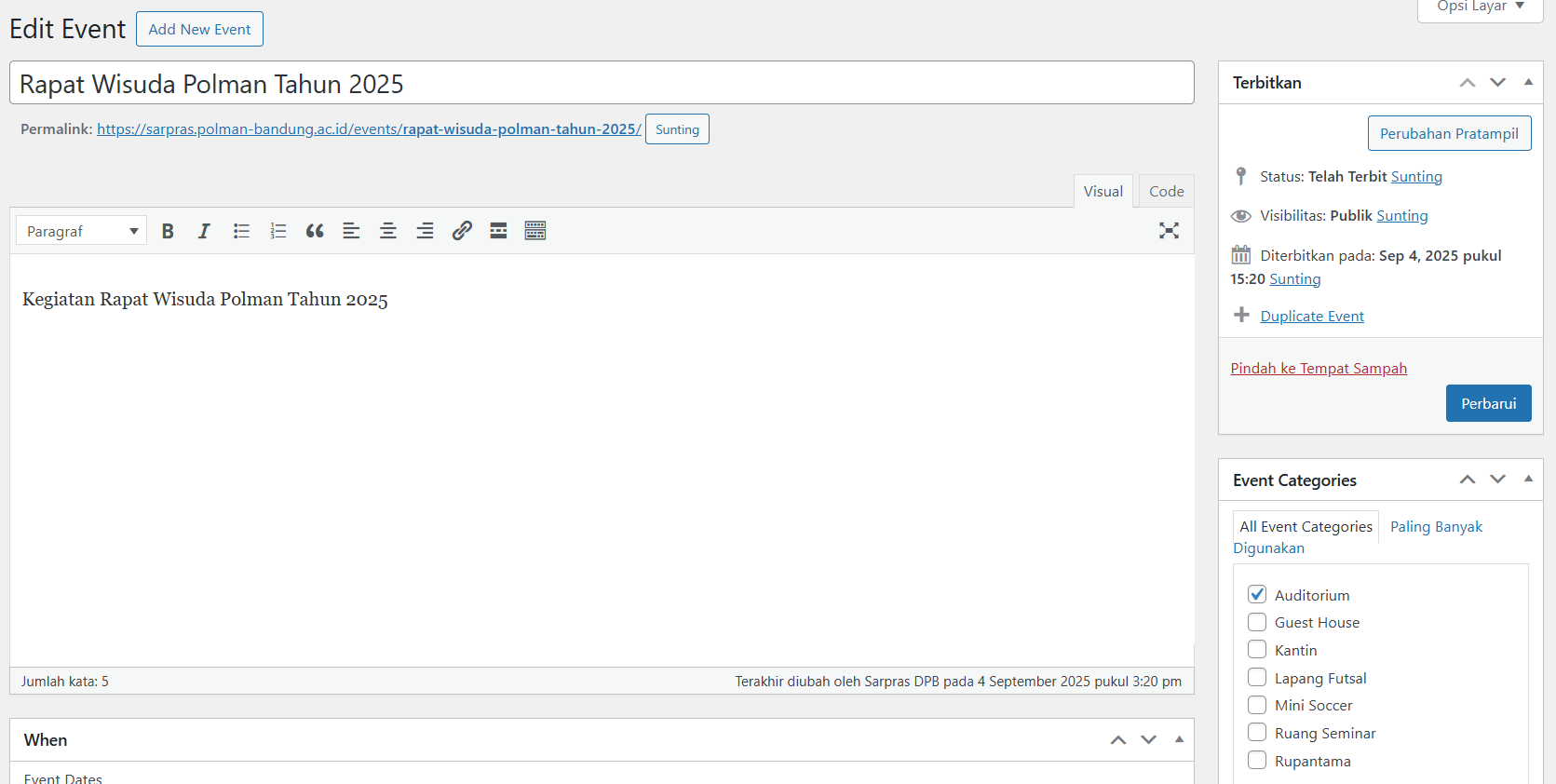Insert or edit a link

462,231
